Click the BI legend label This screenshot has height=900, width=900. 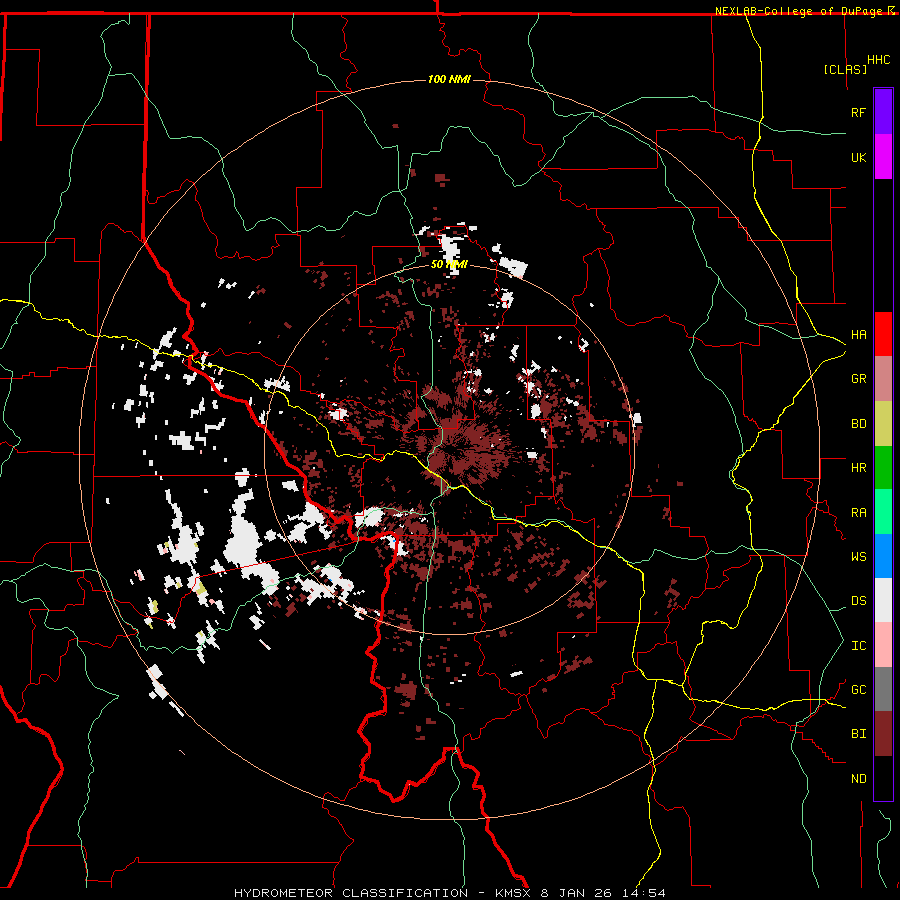[x=858, y=734]
